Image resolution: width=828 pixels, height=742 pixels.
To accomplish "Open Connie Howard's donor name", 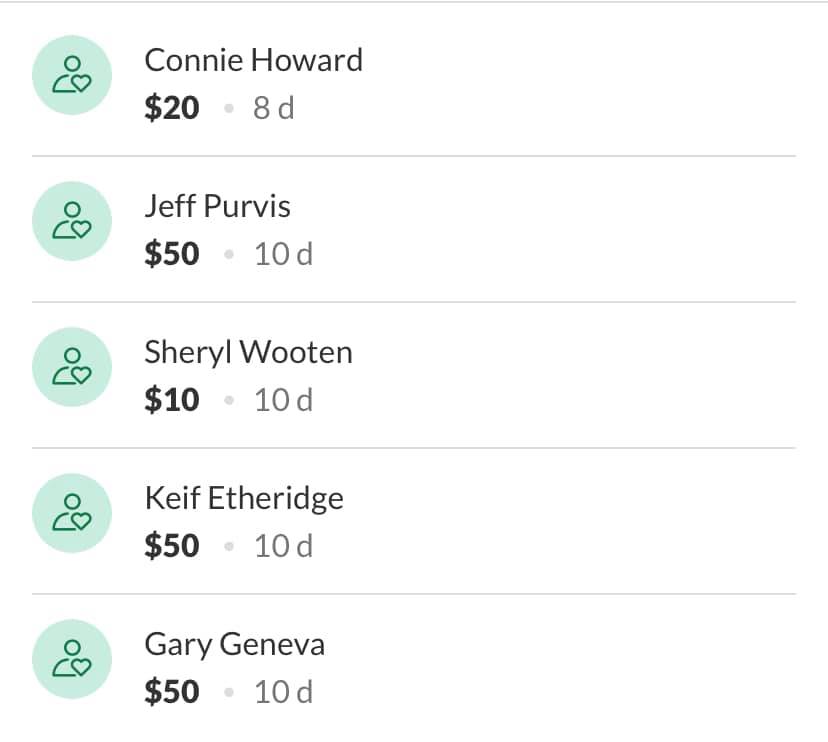I will coord(253,60).
